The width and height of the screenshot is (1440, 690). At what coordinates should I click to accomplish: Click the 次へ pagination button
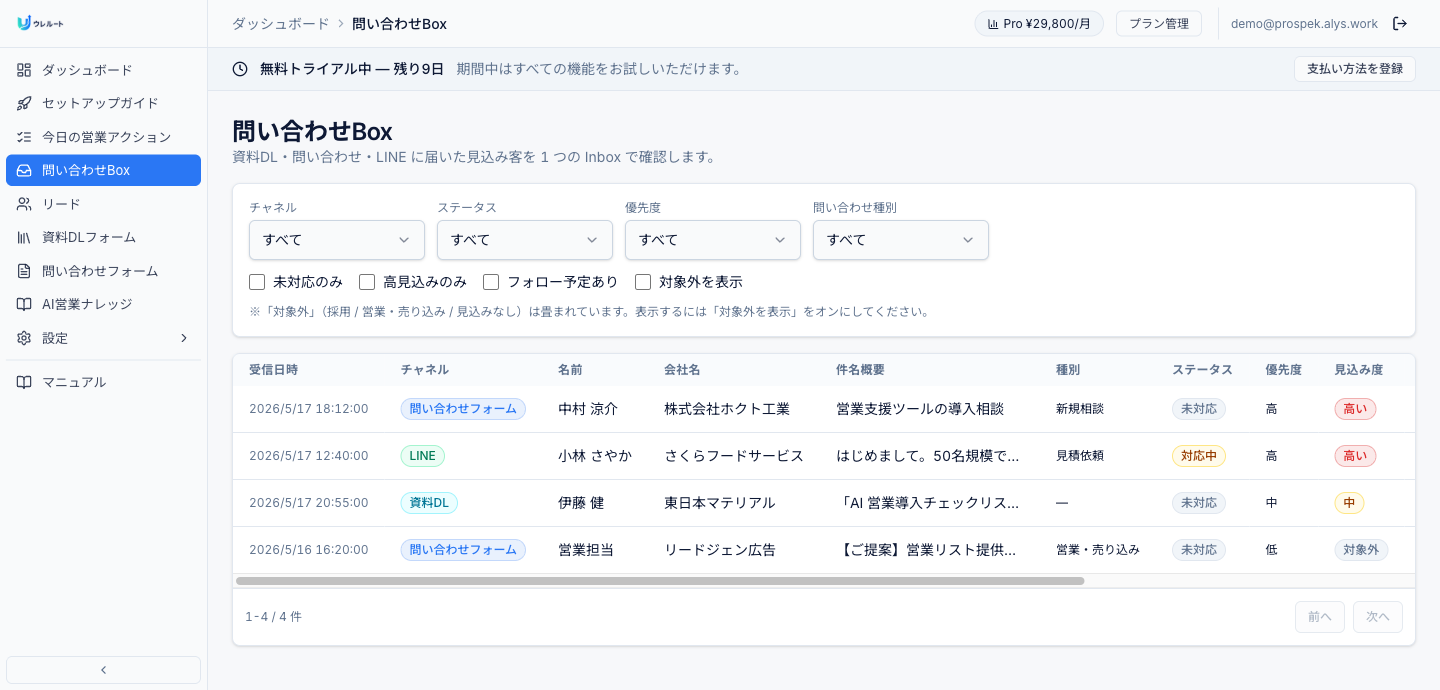[1378, 617]
